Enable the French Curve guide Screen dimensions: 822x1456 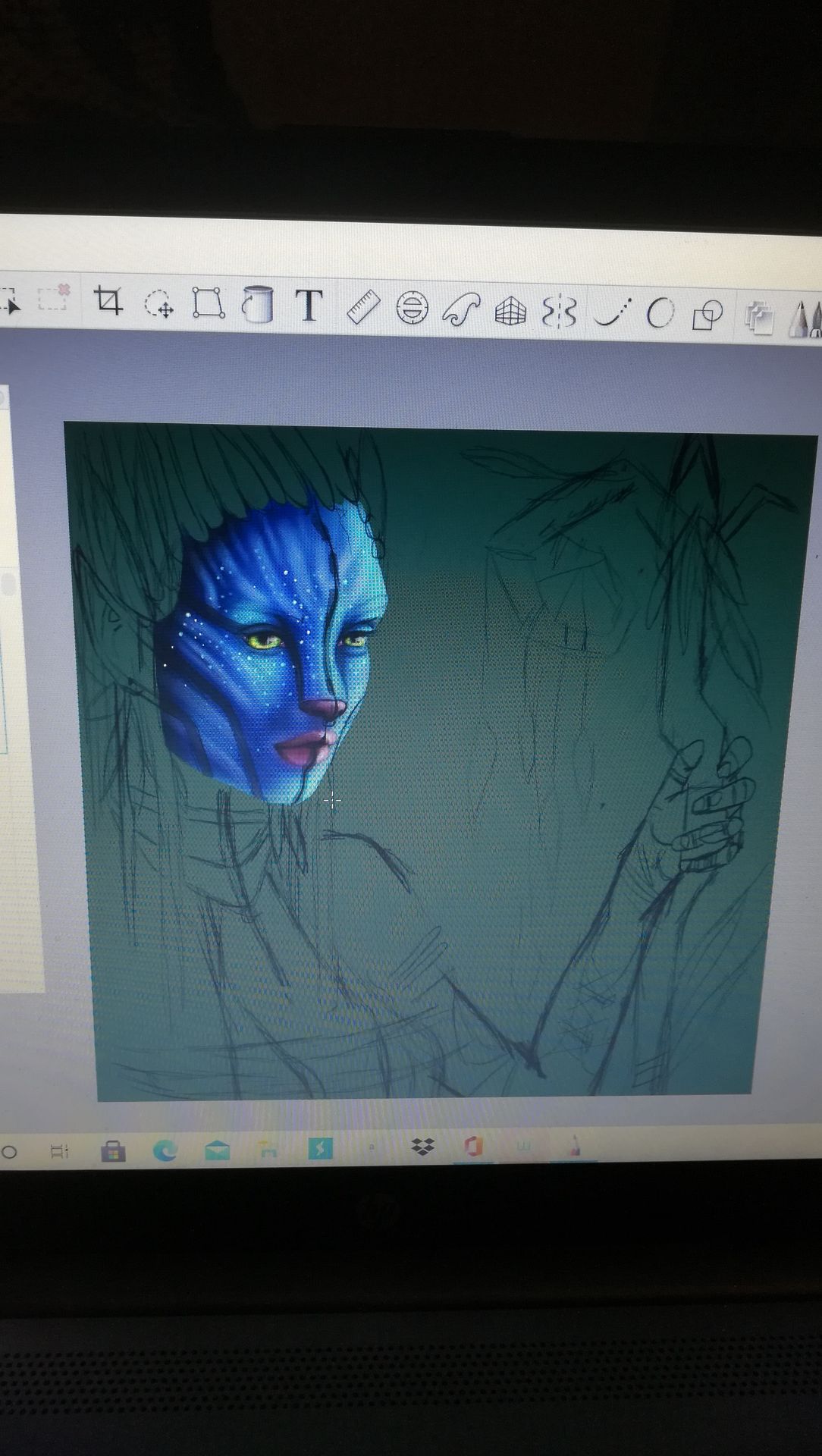[462, 309]
